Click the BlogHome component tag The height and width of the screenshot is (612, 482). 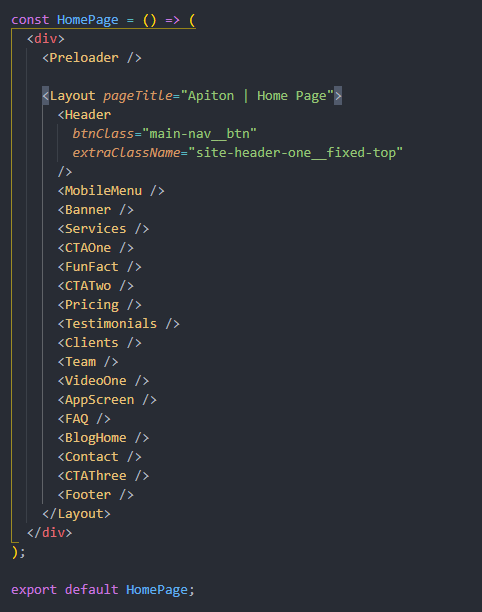[x=103, y=438]
